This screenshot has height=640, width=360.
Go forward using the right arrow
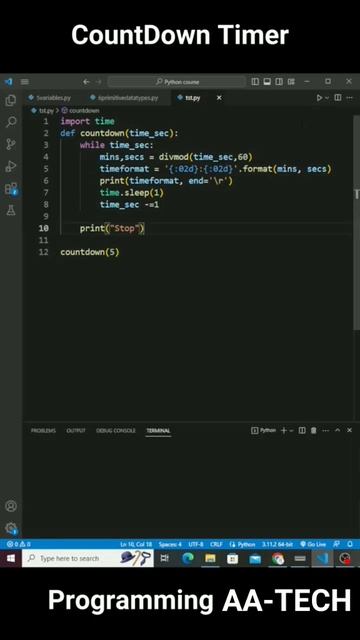pyautogui.click(x=98, y=82)
